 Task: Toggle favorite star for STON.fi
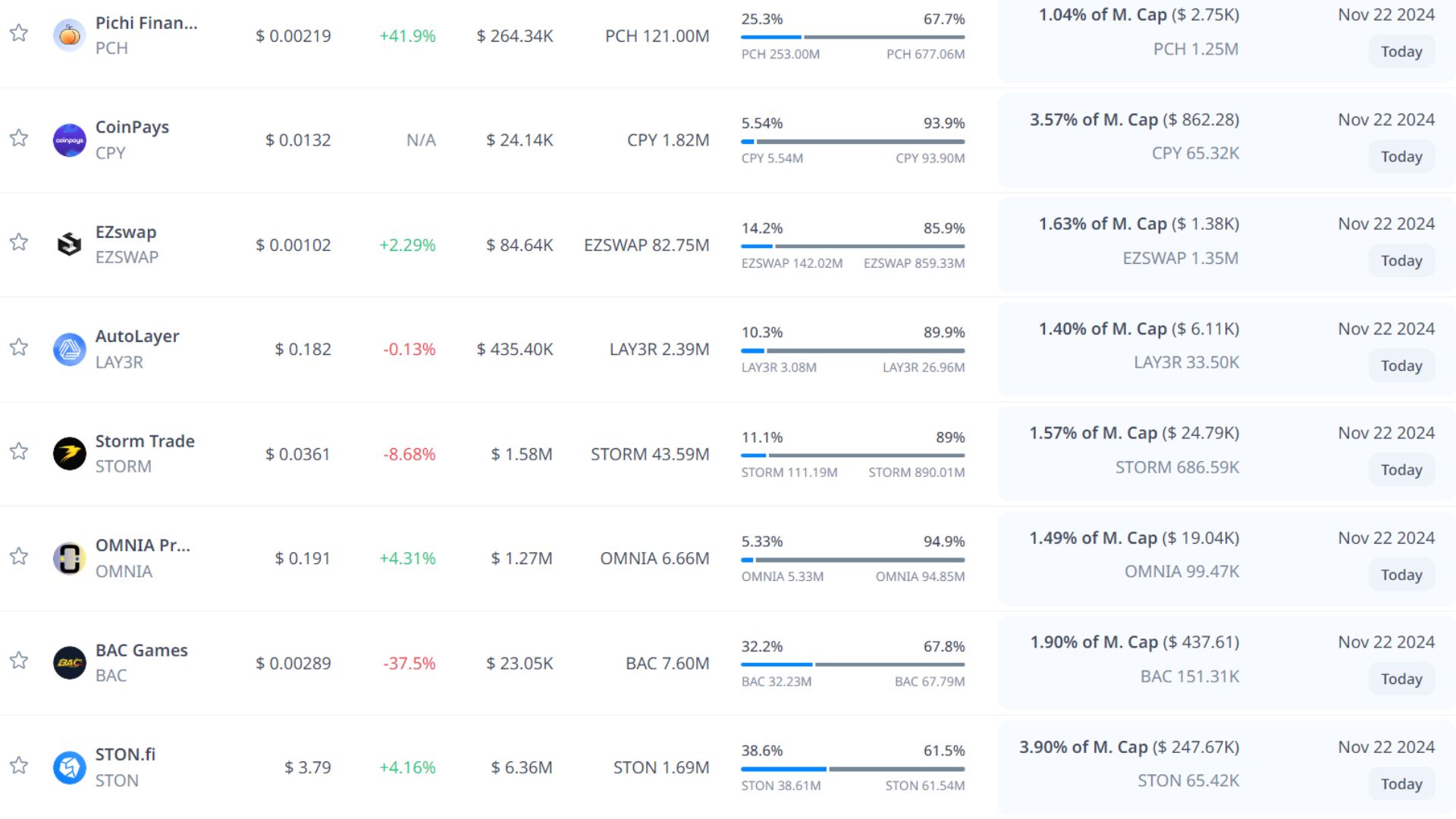[19, 765]
